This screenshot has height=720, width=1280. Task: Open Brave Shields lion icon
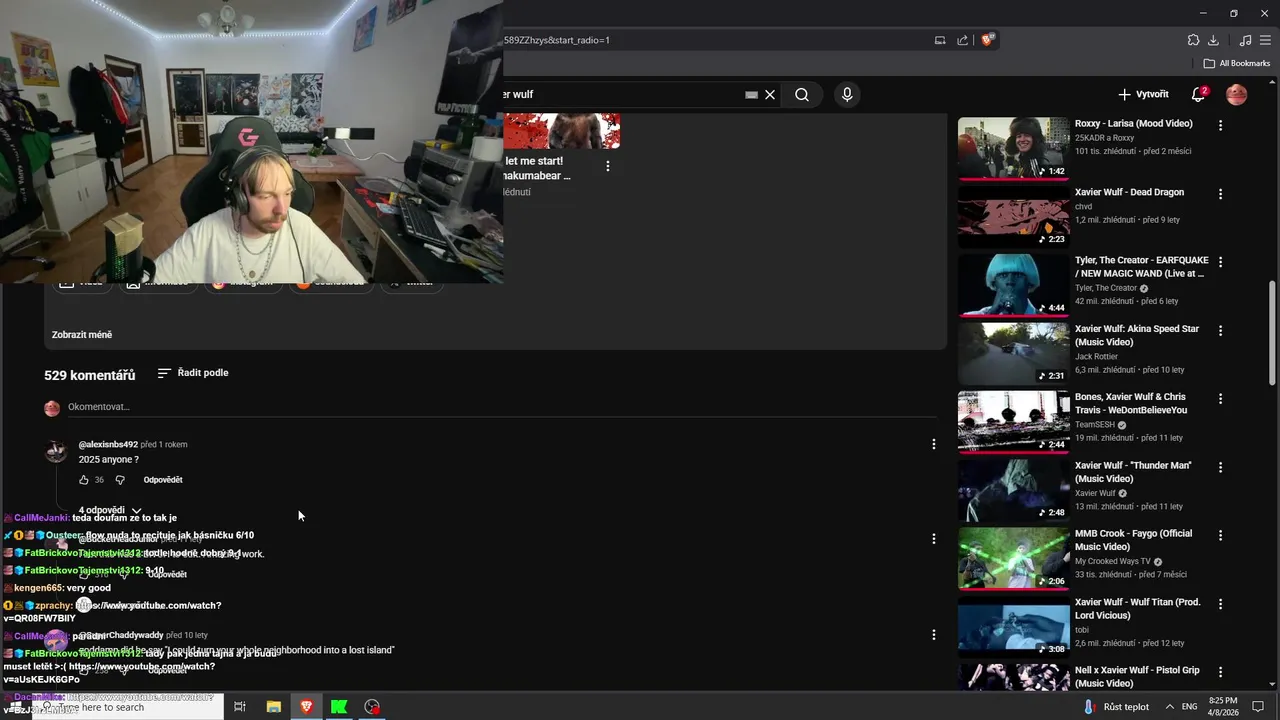tap(988, 40)
